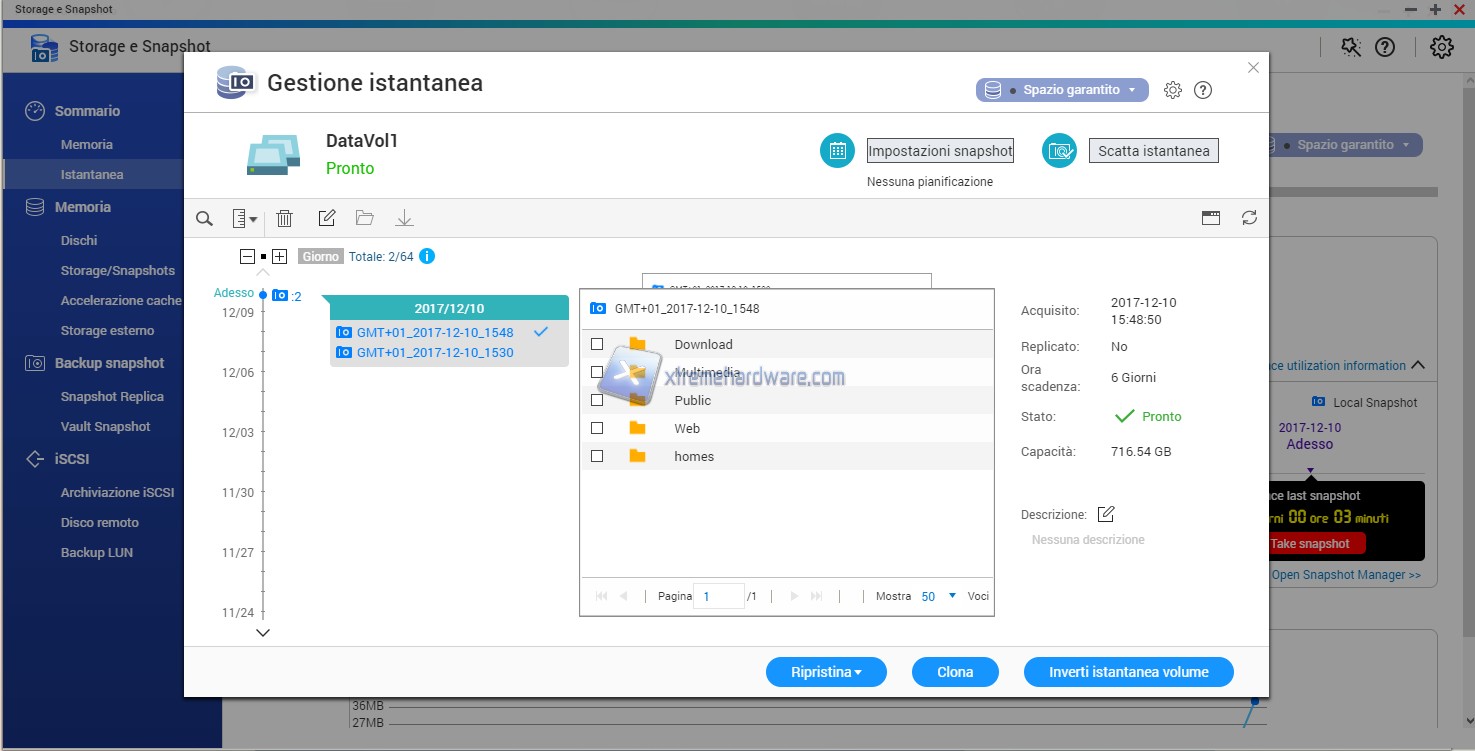Click the info icon beside Totale 2/64
Screen dimensions: 1475x751
(x=427, y=256)
